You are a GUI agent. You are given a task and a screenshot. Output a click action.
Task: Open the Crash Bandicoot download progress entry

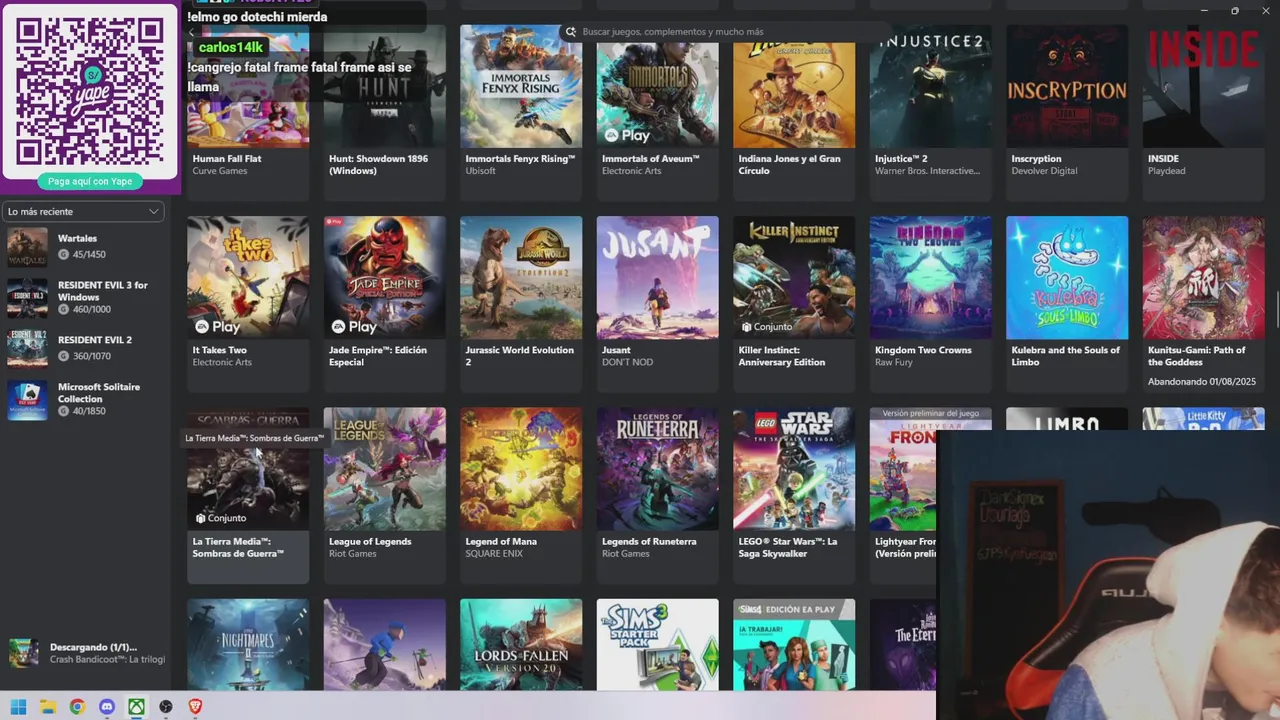tap(86, 653)
